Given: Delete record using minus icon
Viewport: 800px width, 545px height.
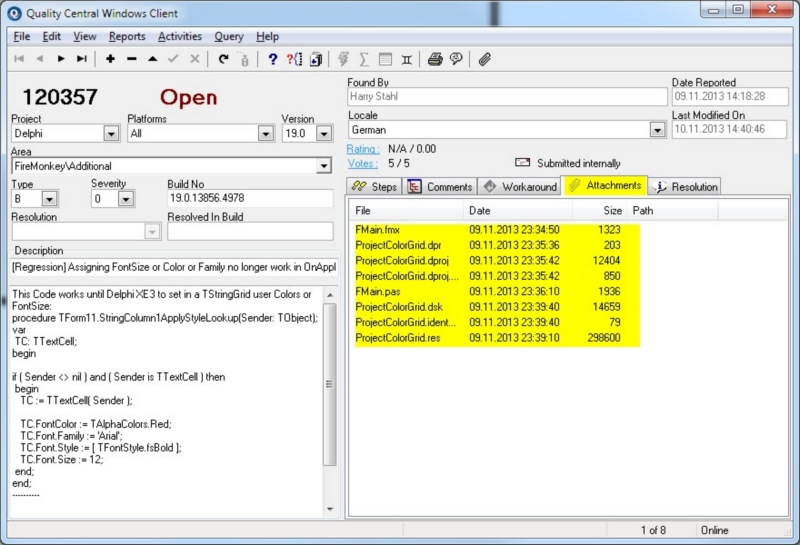Looking at the screenshot, I should (x=132, y=59).
